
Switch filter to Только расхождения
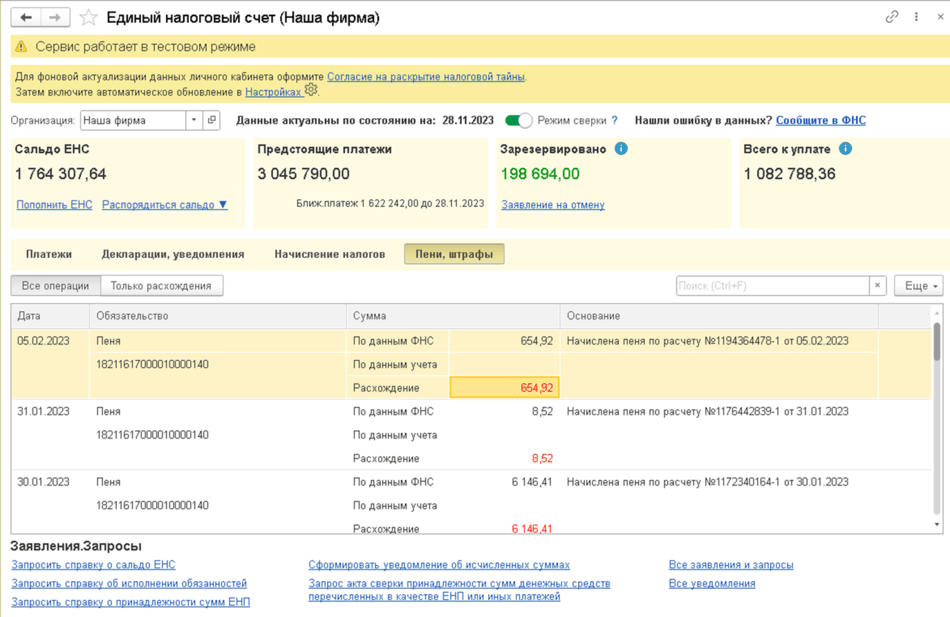pyautogui.click(x=161, y=286)
